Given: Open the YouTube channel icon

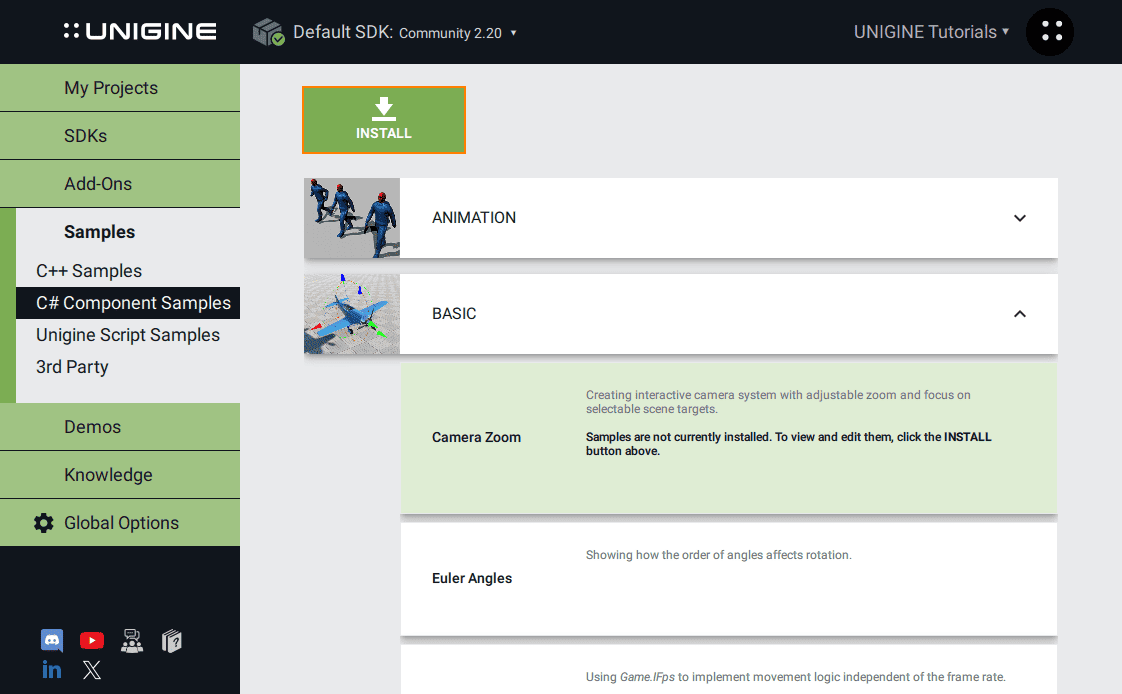Looking at the screenshot, I should [x=92, y=640].
